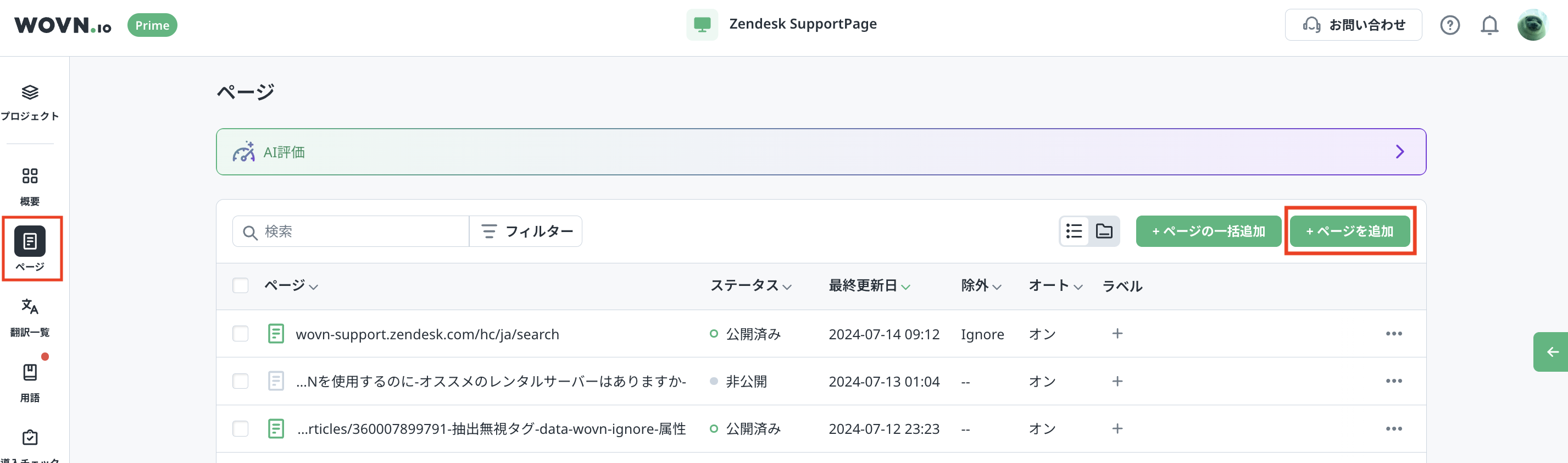Sort by ステータス column header
Screen dimensions: 1568x463
750,286
